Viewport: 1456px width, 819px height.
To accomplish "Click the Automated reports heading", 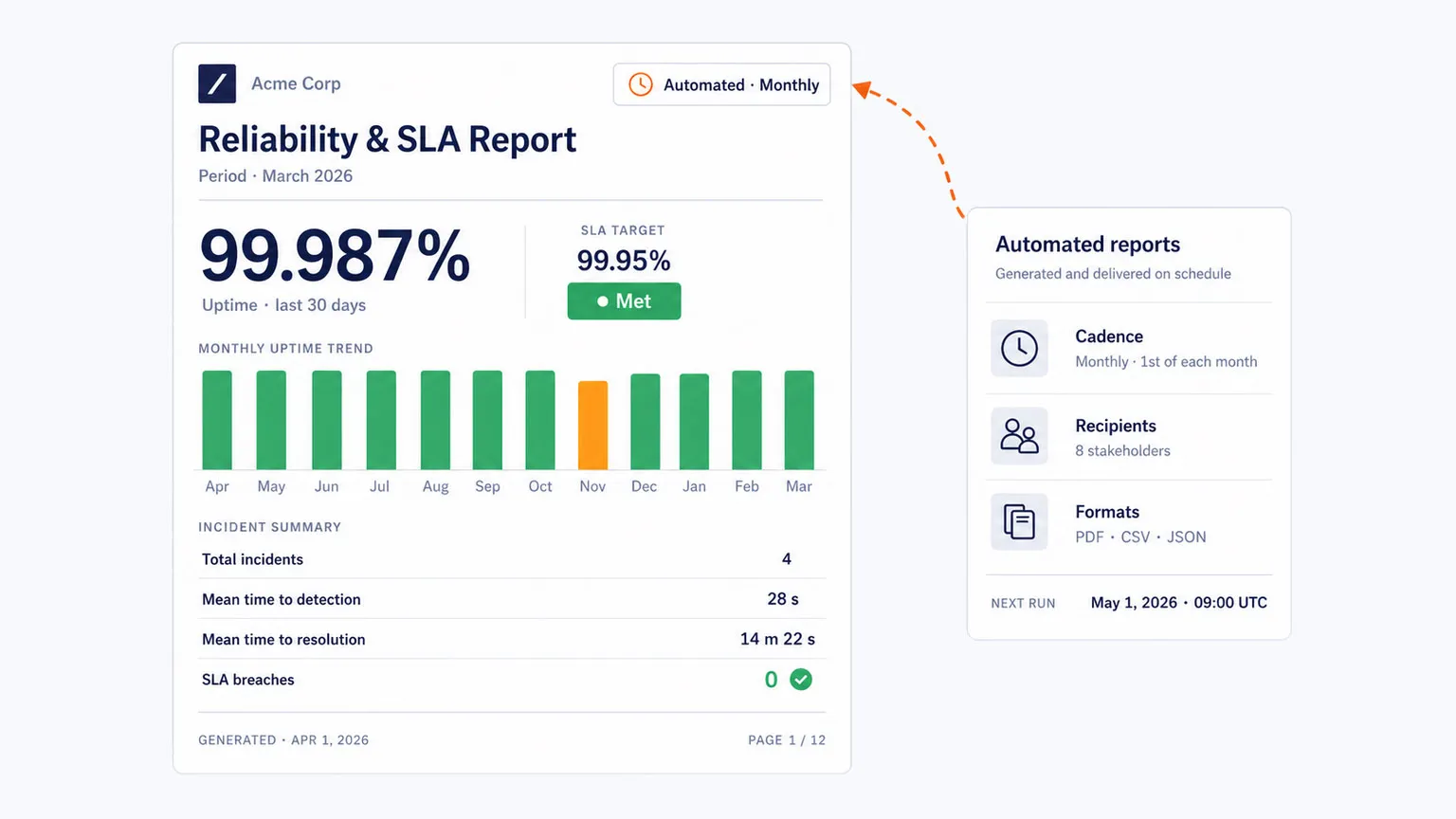I will [x=1087, y=245].
